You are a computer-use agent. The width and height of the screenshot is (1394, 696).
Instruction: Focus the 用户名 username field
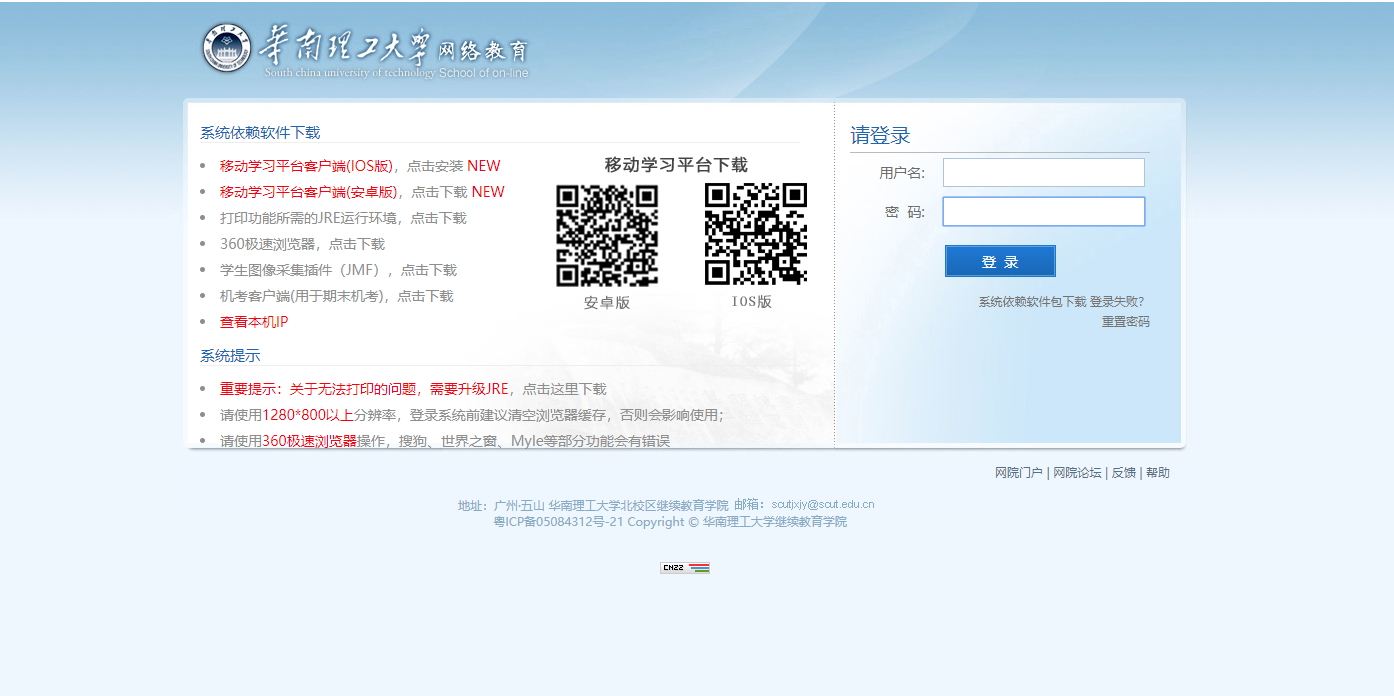click(1044, 173)
